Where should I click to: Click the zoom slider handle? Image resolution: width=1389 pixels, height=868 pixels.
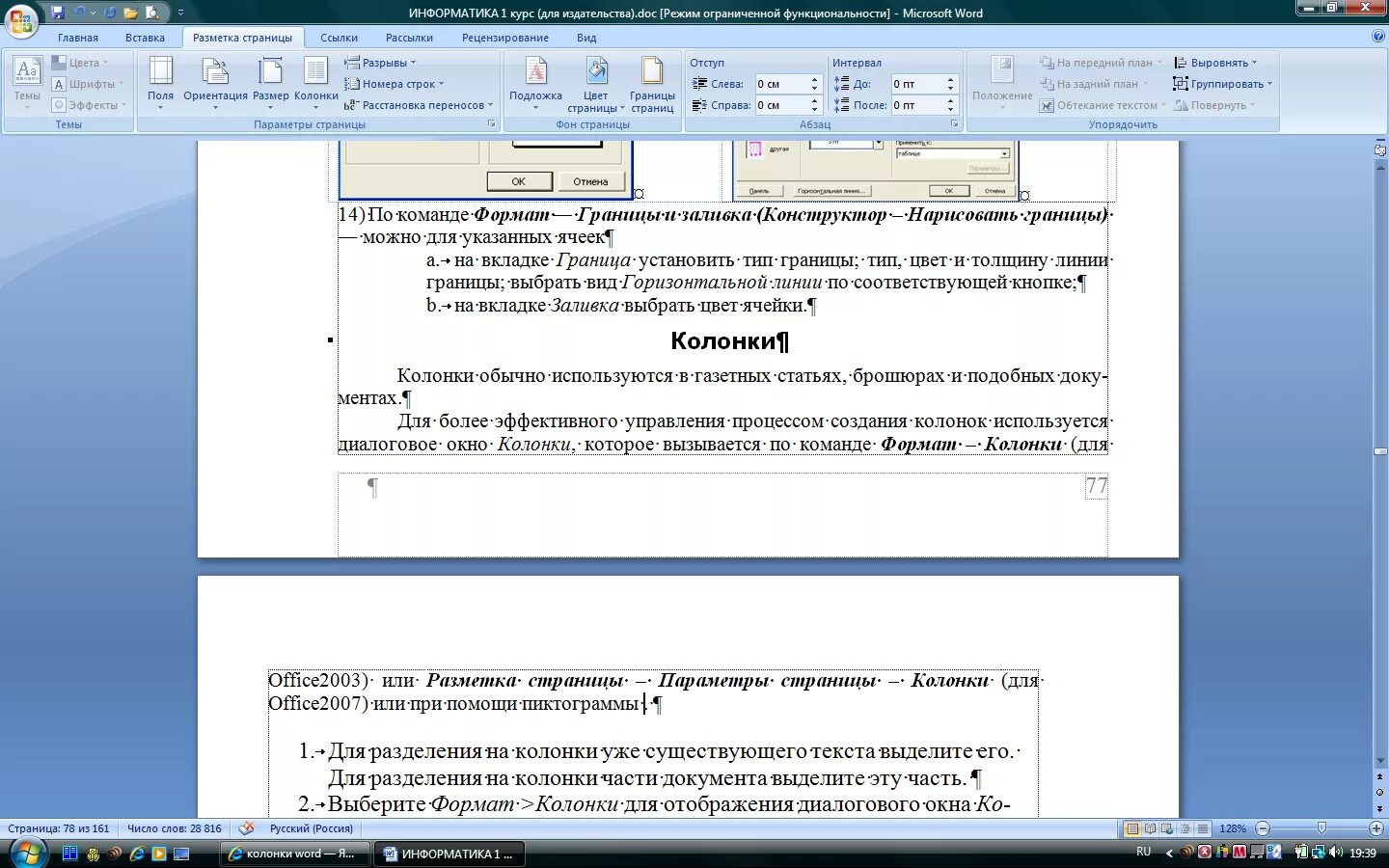tap(1321, 828)
